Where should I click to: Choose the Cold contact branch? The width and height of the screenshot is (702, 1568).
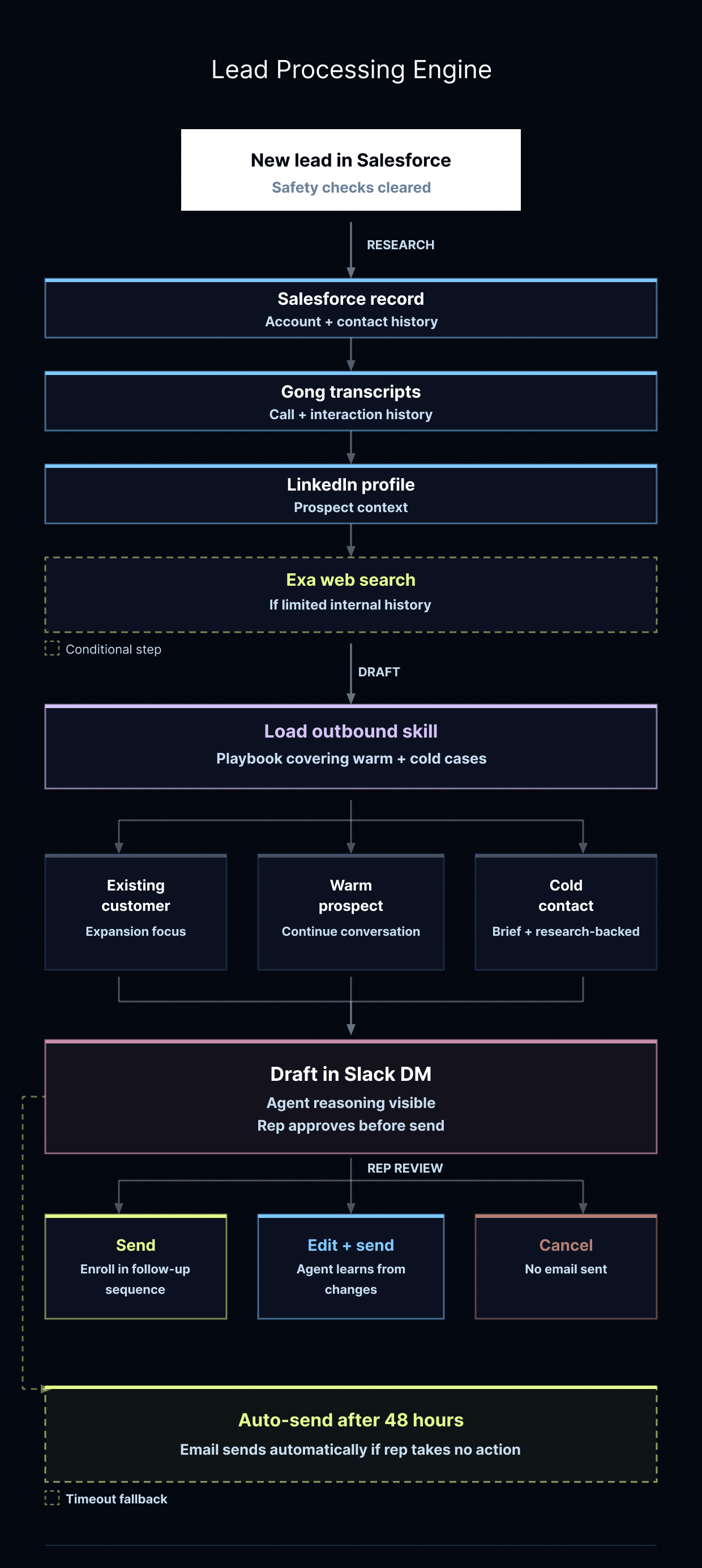click(566, 912)
